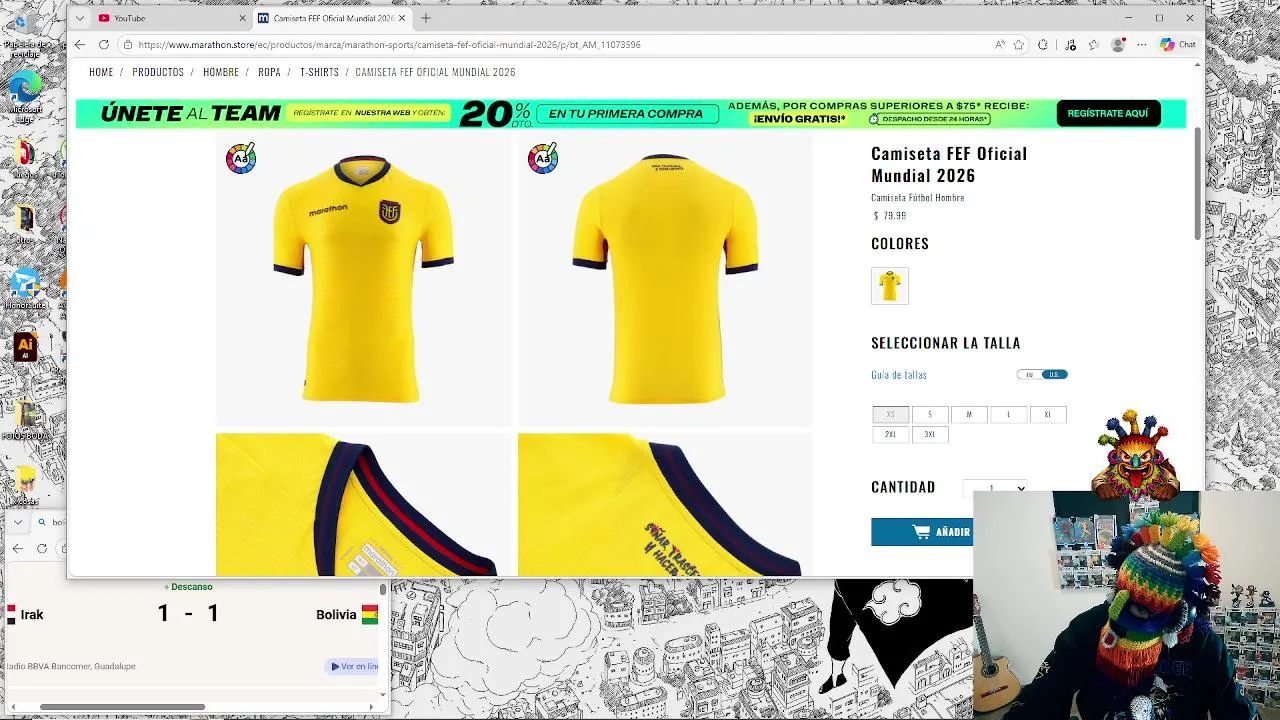The width and height of the screenshot is (1280, 720).
Task: Click the Bolivia team name
Action: click(x=336, y=615)
